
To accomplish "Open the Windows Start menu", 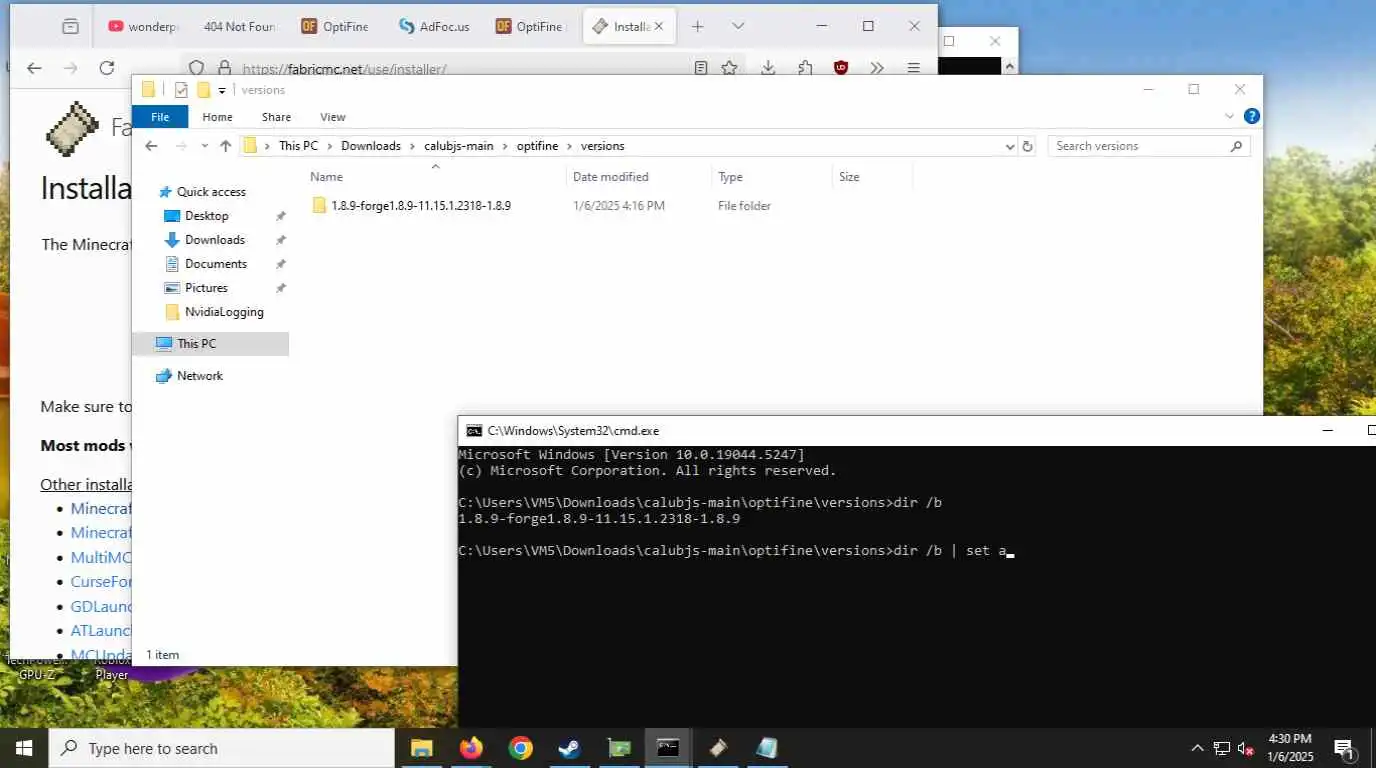I will pos(24,748).
